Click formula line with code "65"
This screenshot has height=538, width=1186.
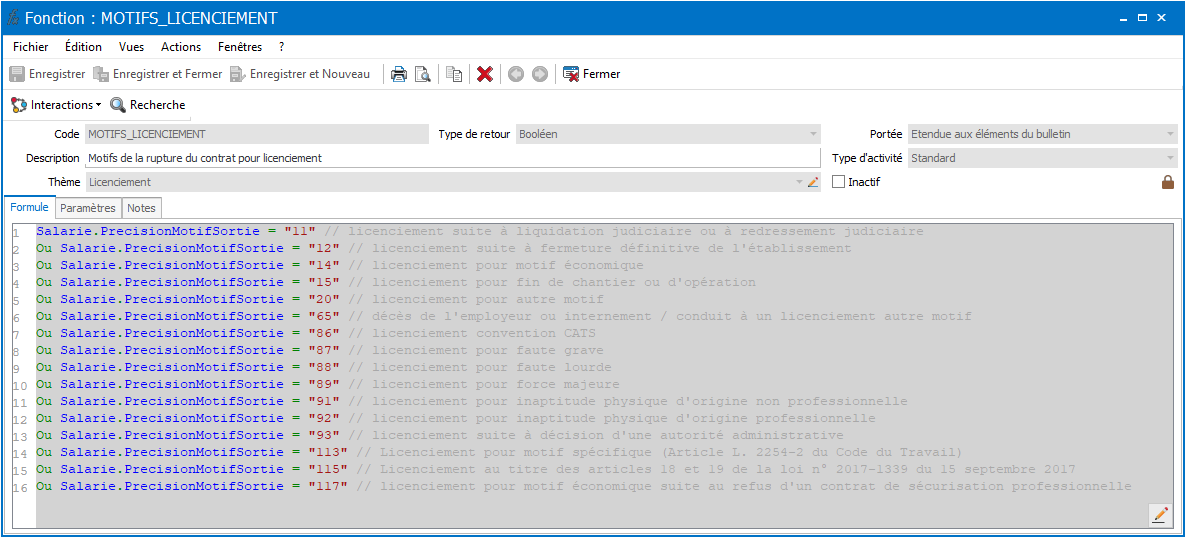[504, 316]
